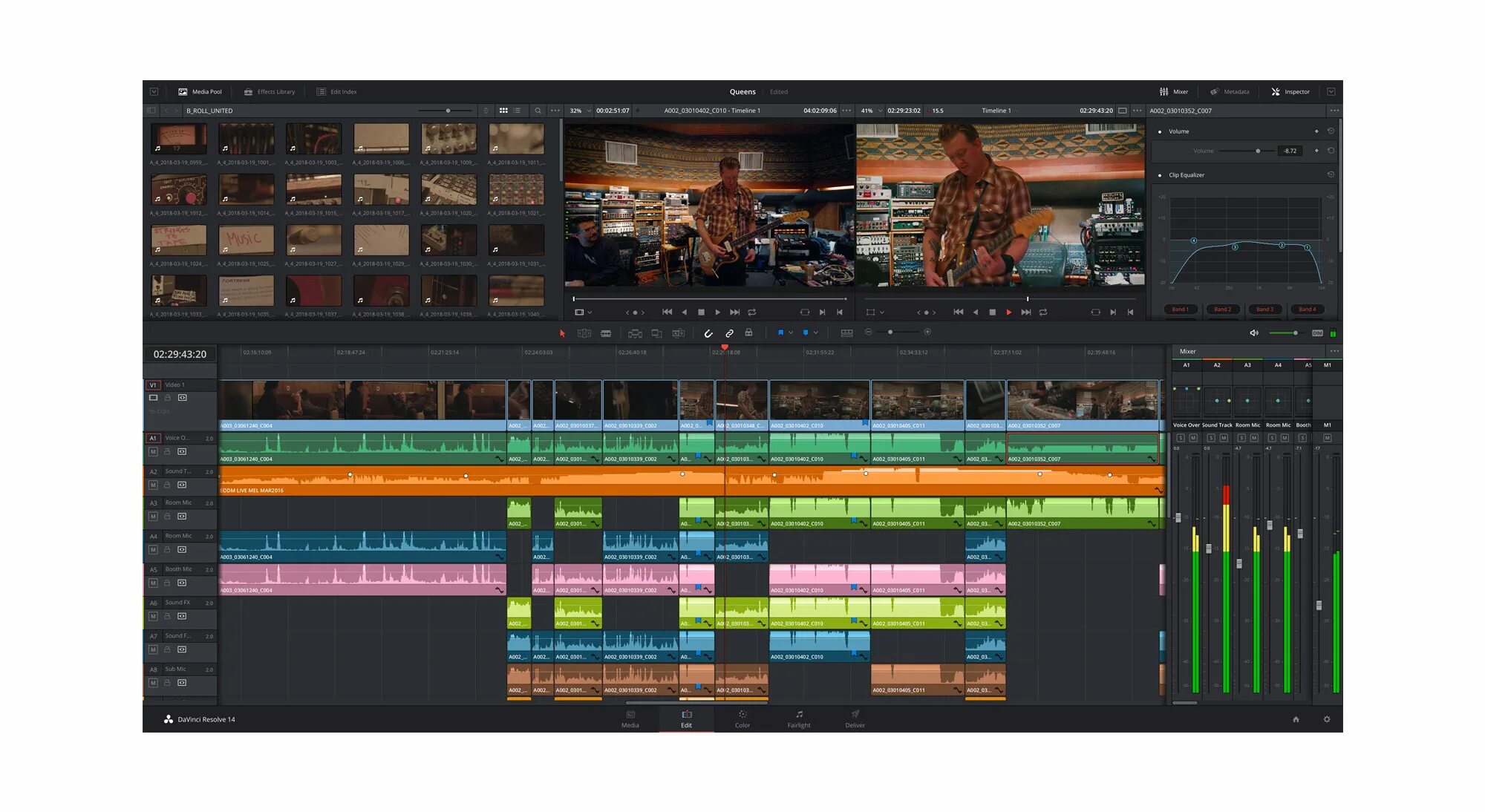Screen dimensions: 1485x812
Task: Select Trim edit mode tool
Action: pyautogui.click(x=584, y=333)
